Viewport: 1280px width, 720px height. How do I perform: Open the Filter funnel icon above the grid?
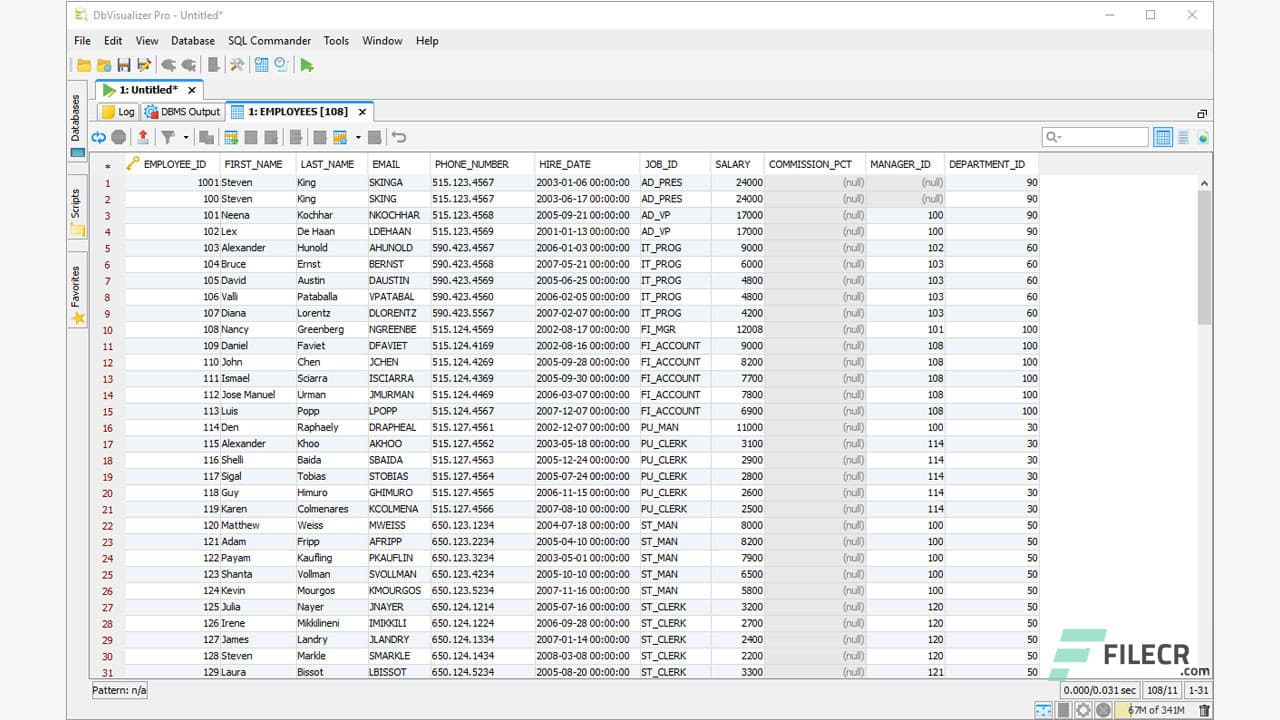click(x=169, y=137)
